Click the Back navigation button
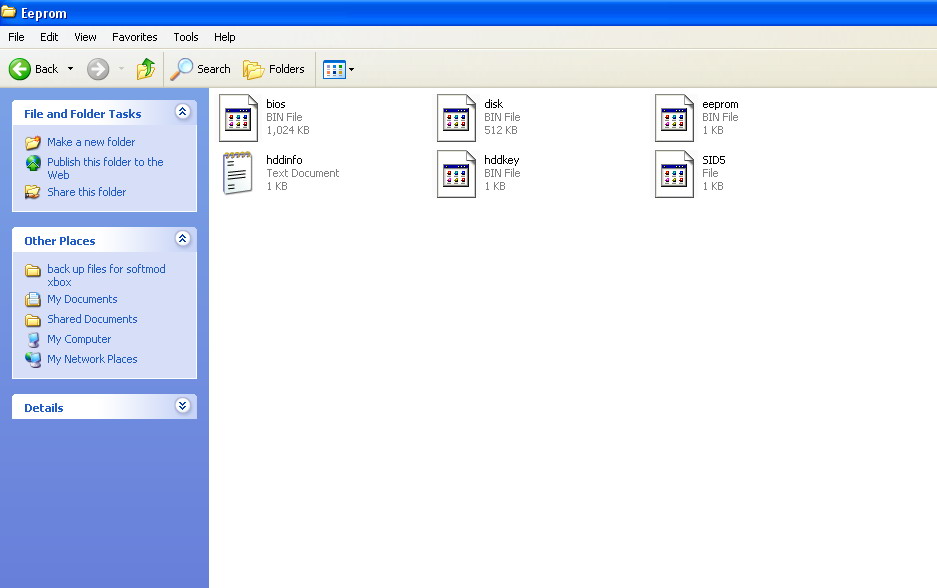This screenshot has height=588, width=937. [x=34, y=69]
